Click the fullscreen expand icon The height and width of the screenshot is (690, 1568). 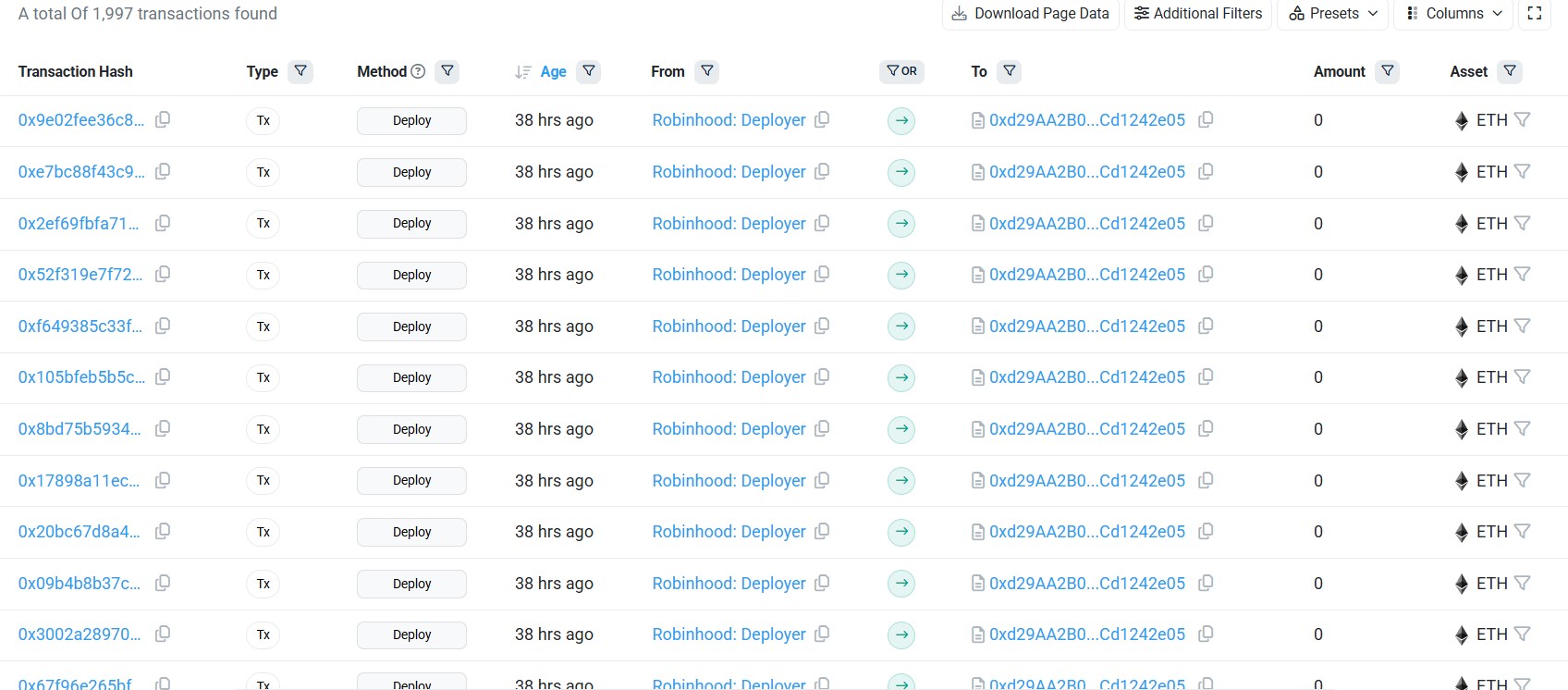pyautogui.click(x=1535, y=14)
